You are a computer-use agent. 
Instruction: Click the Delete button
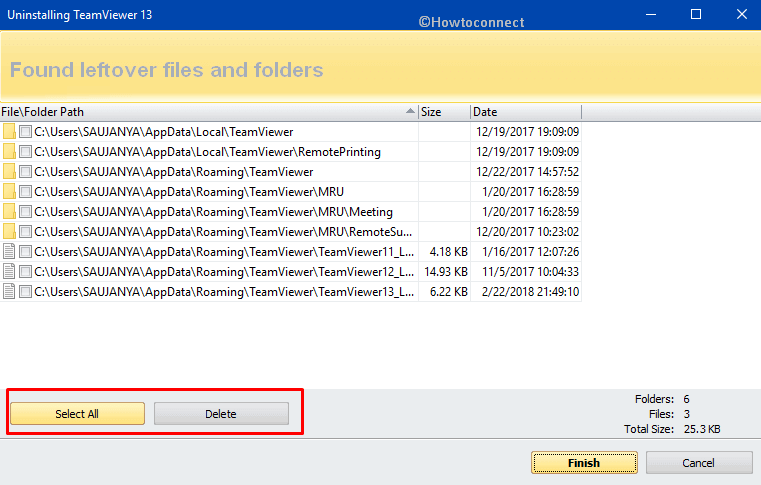pos(221,414)
